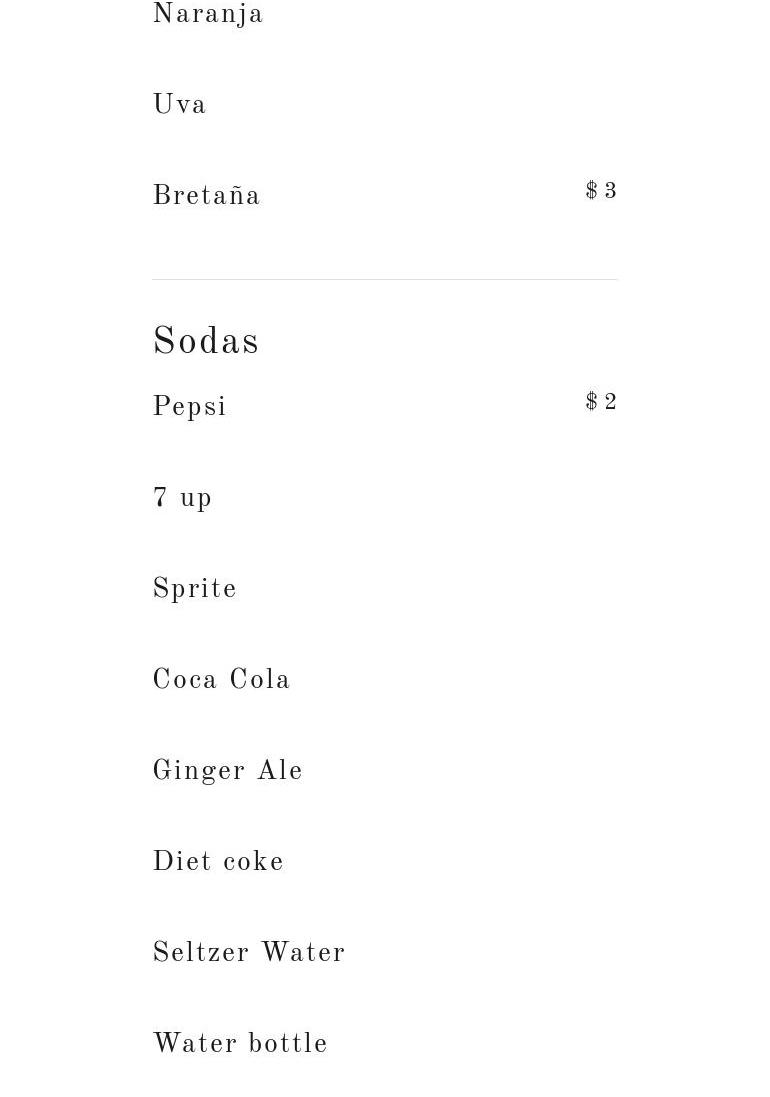Select the Uva flavor entry
The width and height of the screenshot is (770, 1097).
[180, 105]
